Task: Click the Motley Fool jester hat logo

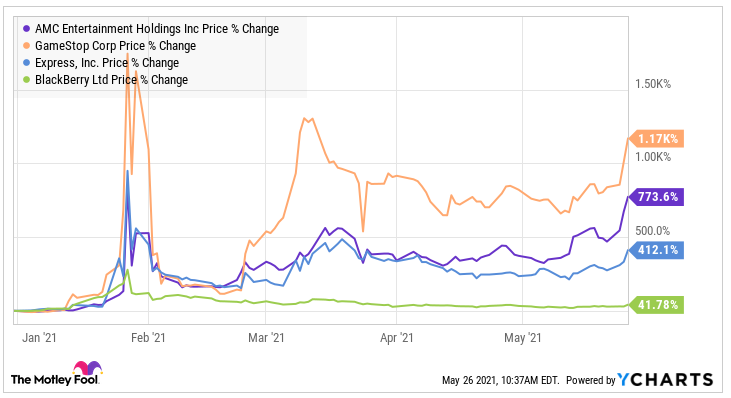Action: point(88,368)
